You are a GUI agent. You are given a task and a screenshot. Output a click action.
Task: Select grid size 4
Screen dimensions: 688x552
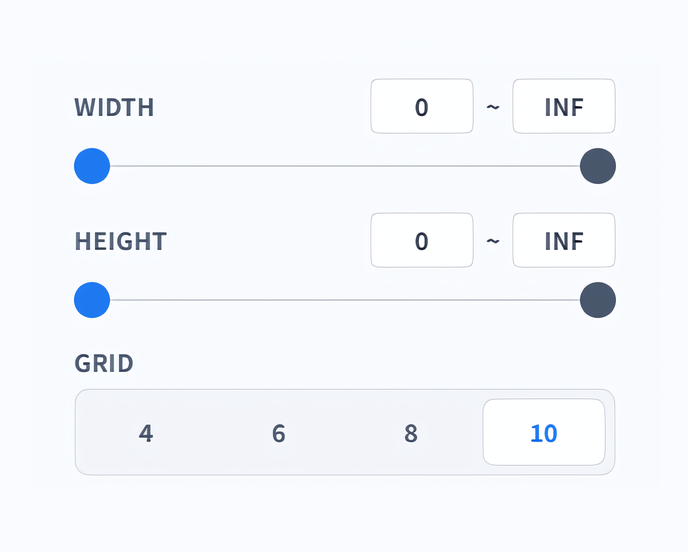click(146, 433)
